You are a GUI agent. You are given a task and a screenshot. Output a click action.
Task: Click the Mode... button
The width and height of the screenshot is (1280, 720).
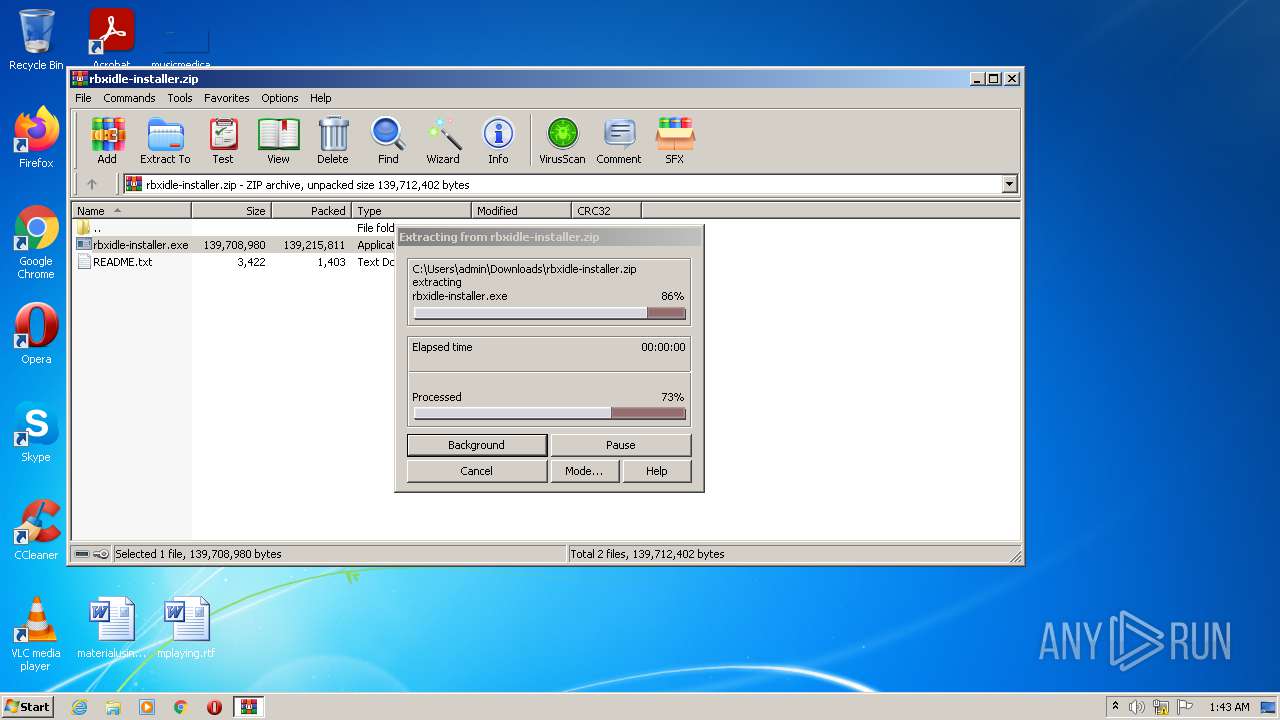[x=584, y=471]
